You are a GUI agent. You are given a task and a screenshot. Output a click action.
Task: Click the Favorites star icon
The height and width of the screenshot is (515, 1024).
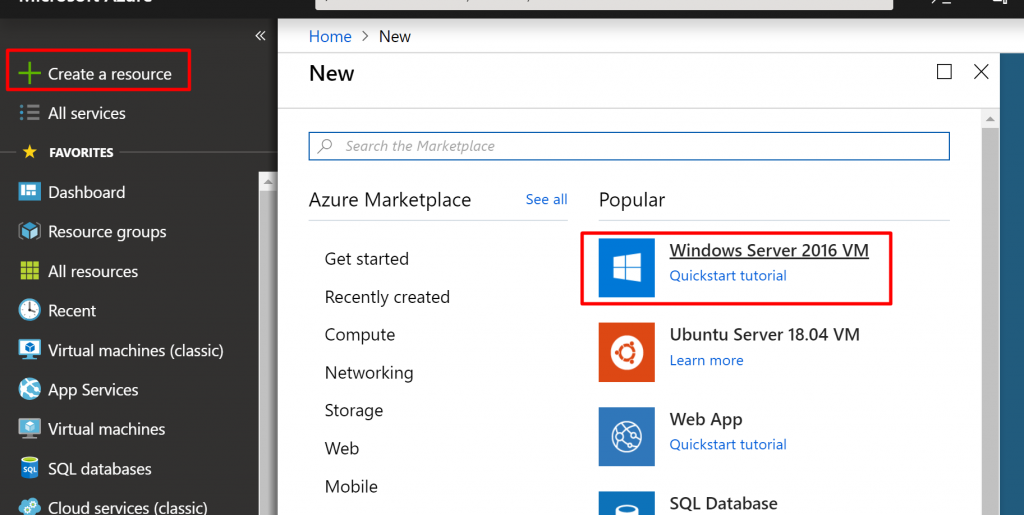coord(29,152)
